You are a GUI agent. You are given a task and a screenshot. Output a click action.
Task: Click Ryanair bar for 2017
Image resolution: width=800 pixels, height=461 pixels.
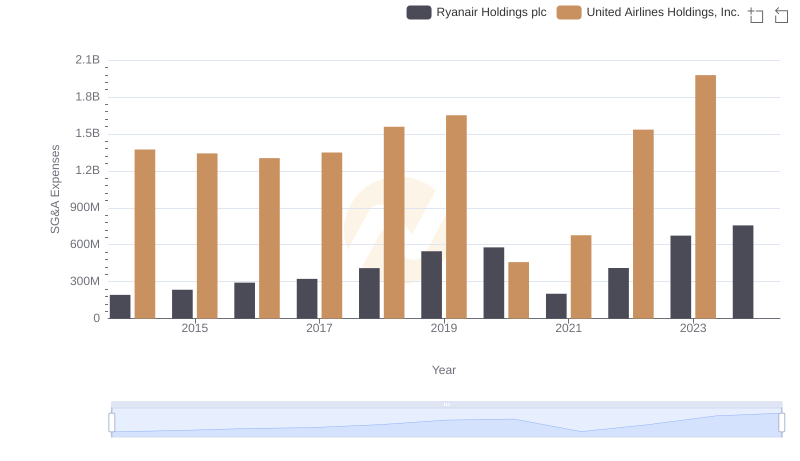(307, 298)
